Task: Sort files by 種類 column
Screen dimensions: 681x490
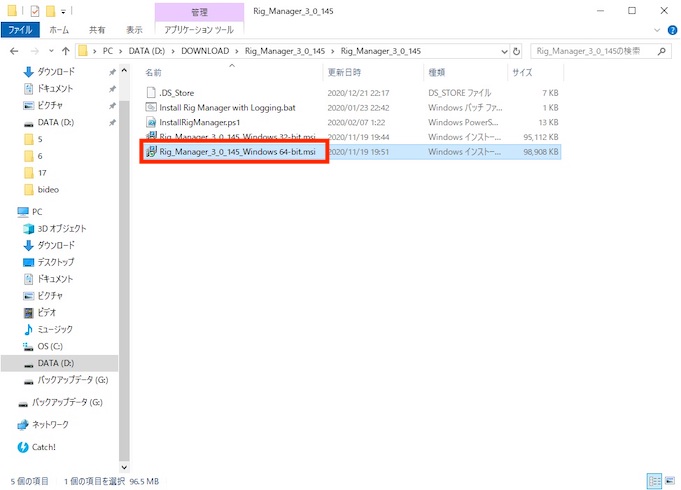Action: (436, 73)
